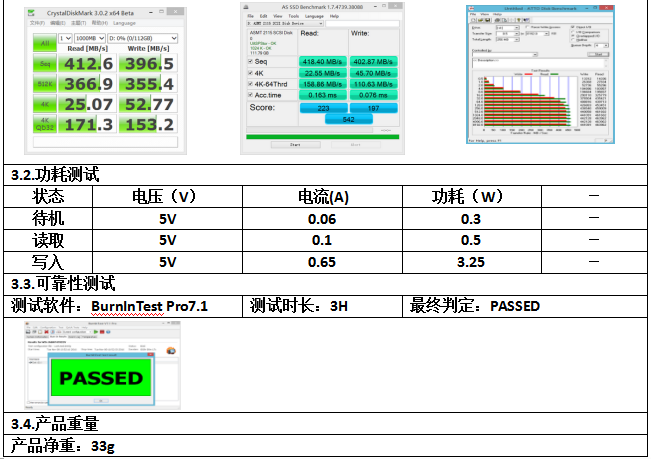Click the green progress bar in AS SSD

point(323,137)
